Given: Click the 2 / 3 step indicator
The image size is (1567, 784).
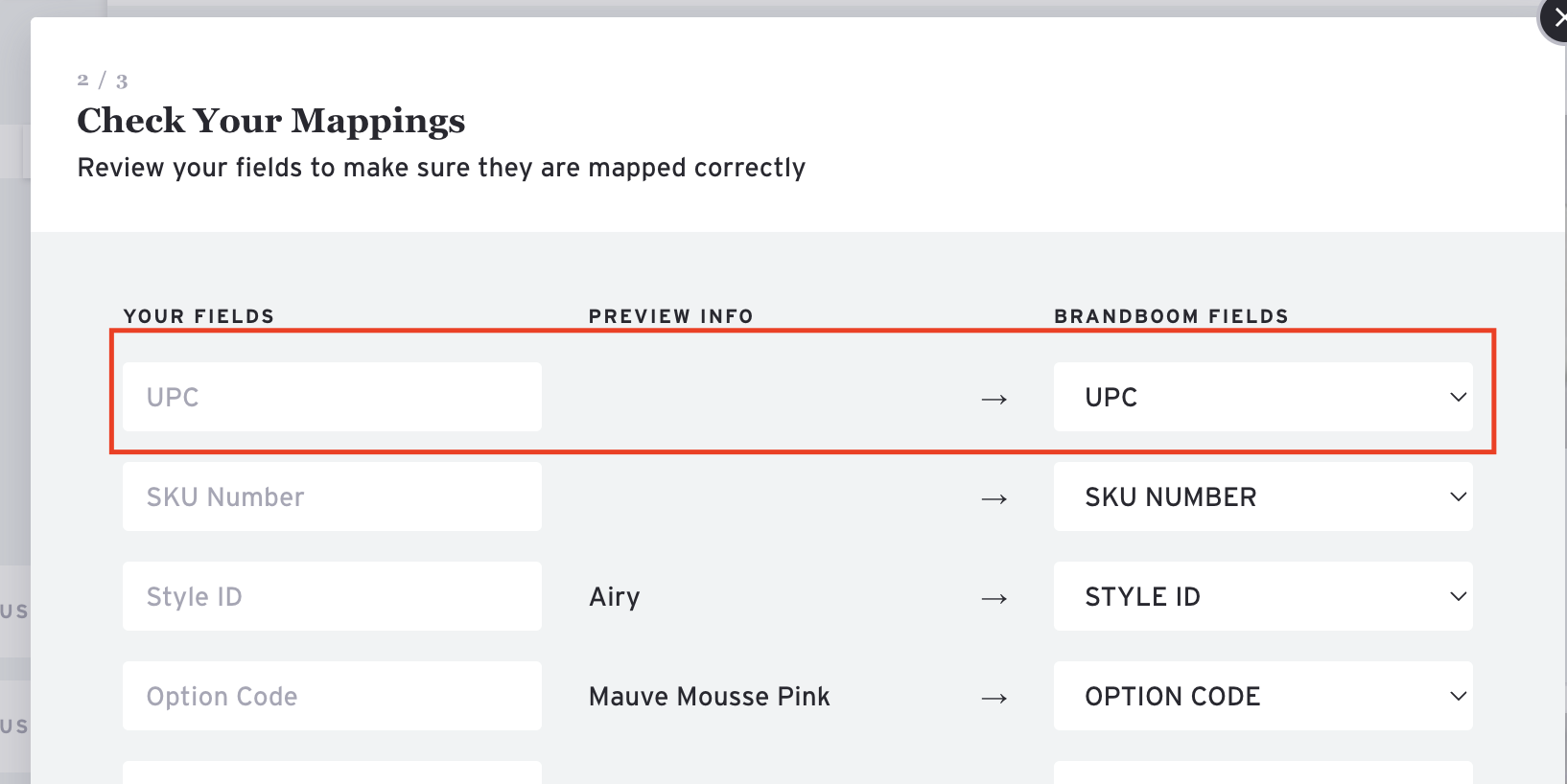Looking at the screenshot, I should [100, 81].
